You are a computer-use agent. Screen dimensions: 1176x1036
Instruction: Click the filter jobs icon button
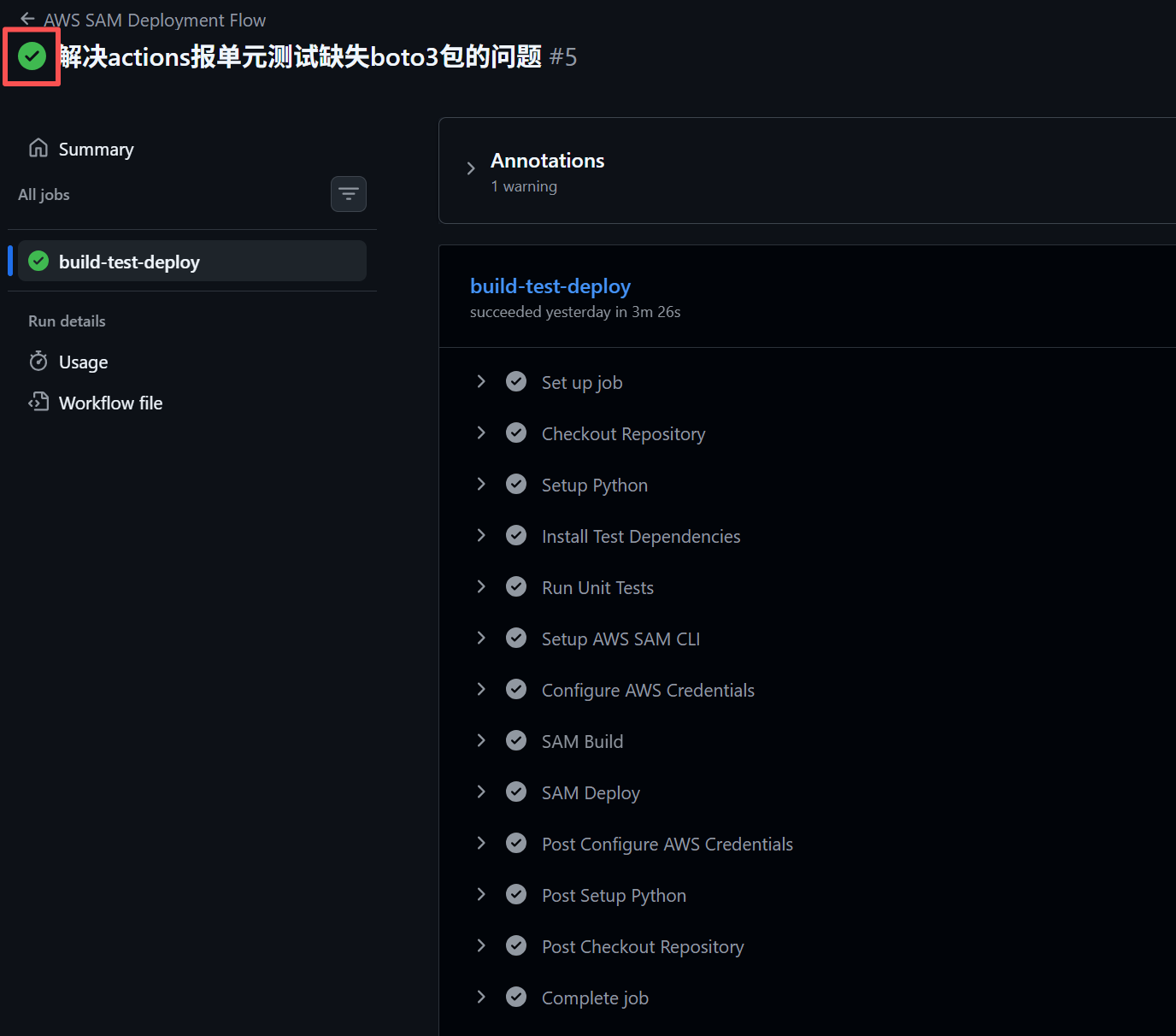349,194
